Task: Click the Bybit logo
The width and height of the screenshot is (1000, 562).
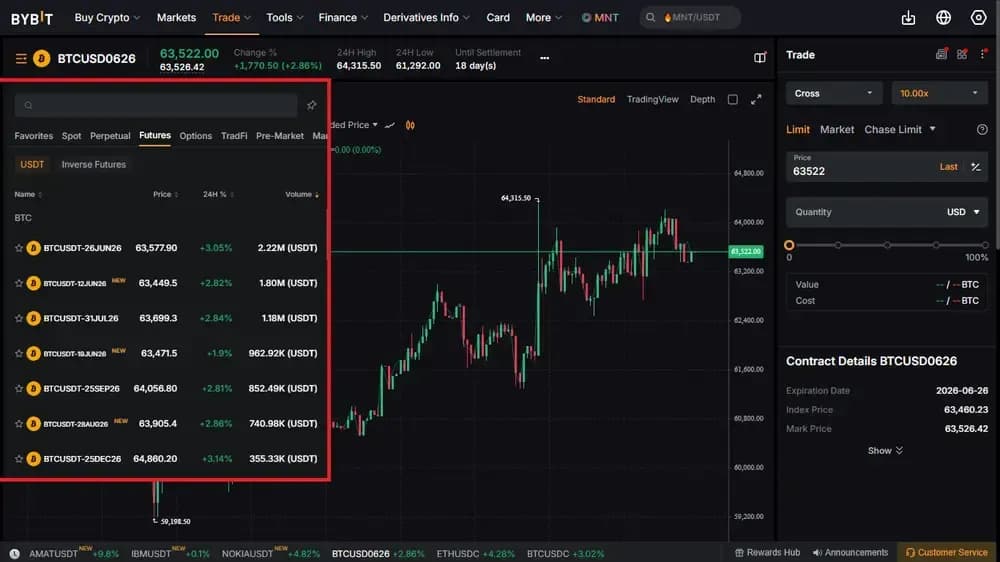Action: (32, 18)
